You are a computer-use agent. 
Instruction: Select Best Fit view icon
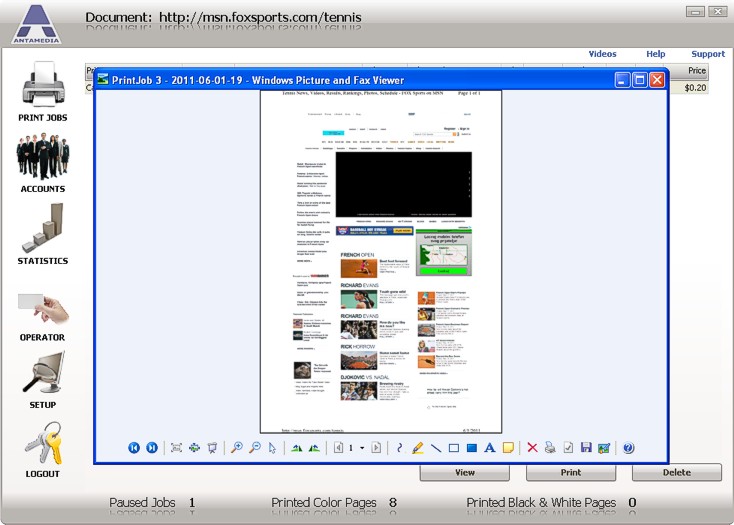click(176, 448)
